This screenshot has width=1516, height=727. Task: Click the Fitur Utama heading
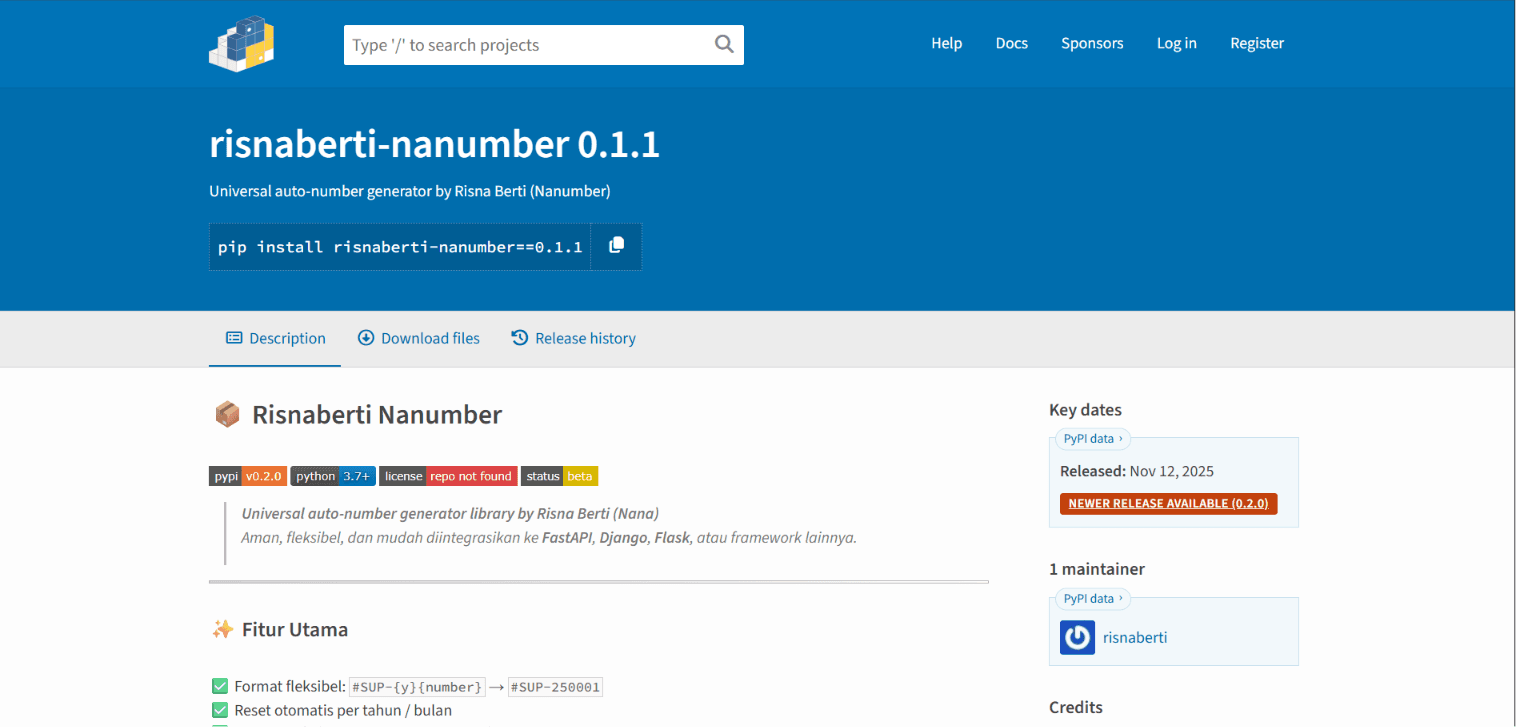295,629
